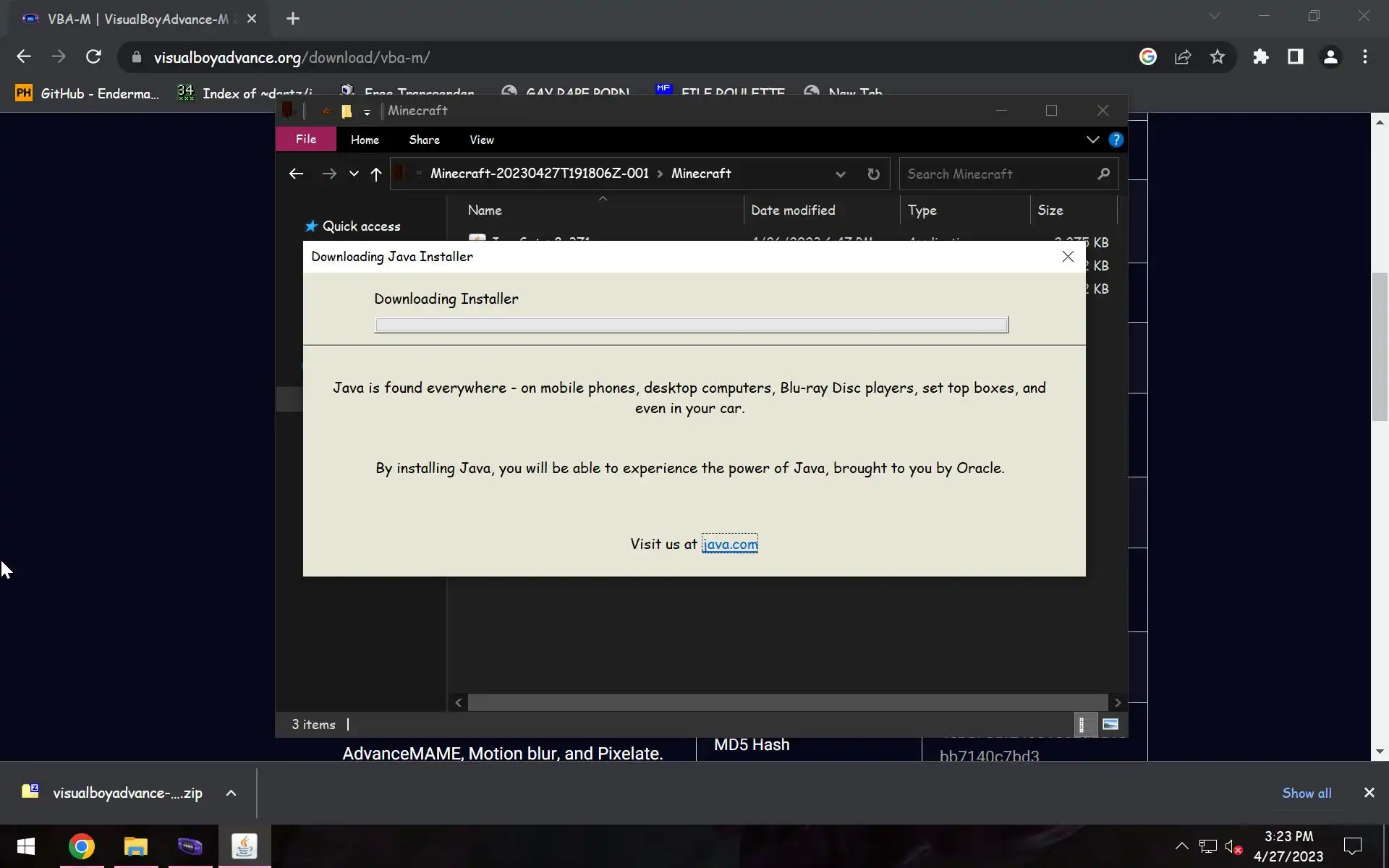
Task: Open the java.com link
Action: point(730,544)
